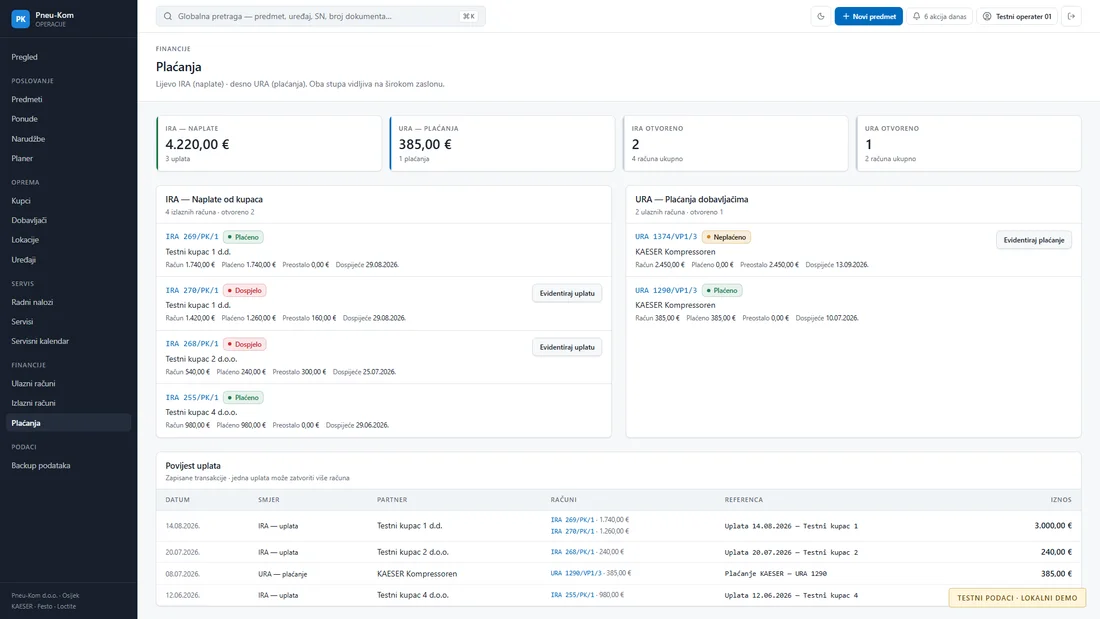
Task: Click the Pneu-Kom PK logo
Action: (20, 19)
